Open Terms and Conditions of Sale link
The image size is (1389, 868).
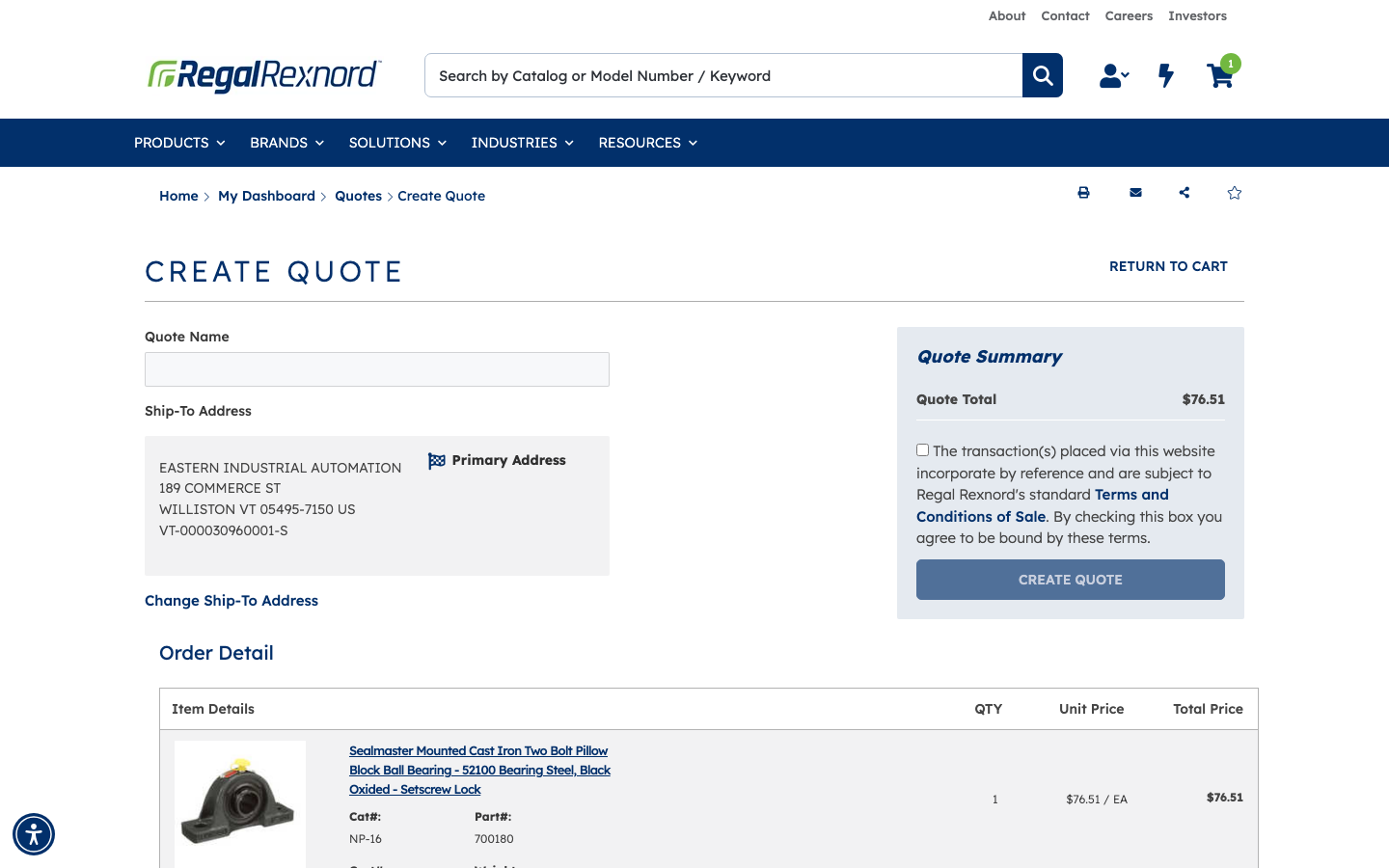pyautogui.click(x=1043, y=505)
